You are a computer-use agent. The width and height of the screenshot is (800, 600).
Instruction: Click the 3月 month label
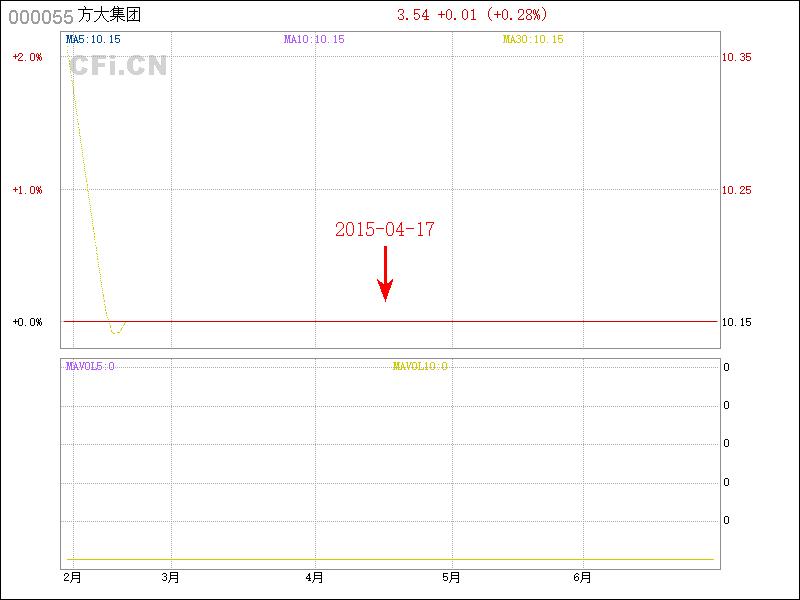point(170,578)
